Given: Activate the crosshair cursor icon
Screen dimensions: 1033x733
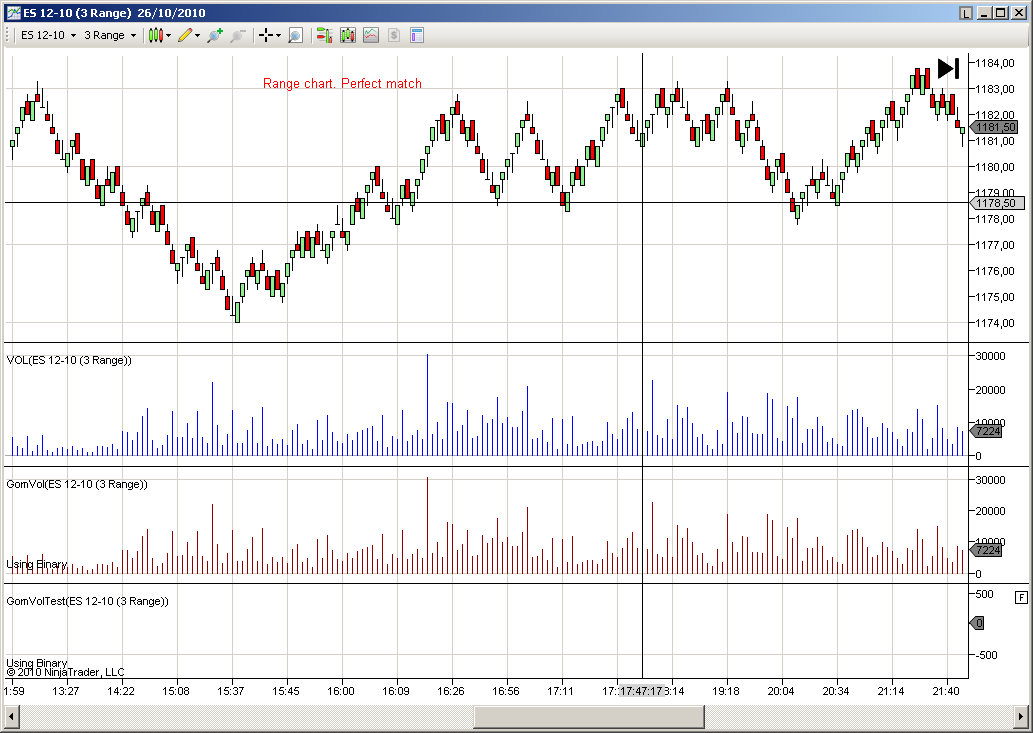Looking at the screenshot, I should click(x=265, y=36).
